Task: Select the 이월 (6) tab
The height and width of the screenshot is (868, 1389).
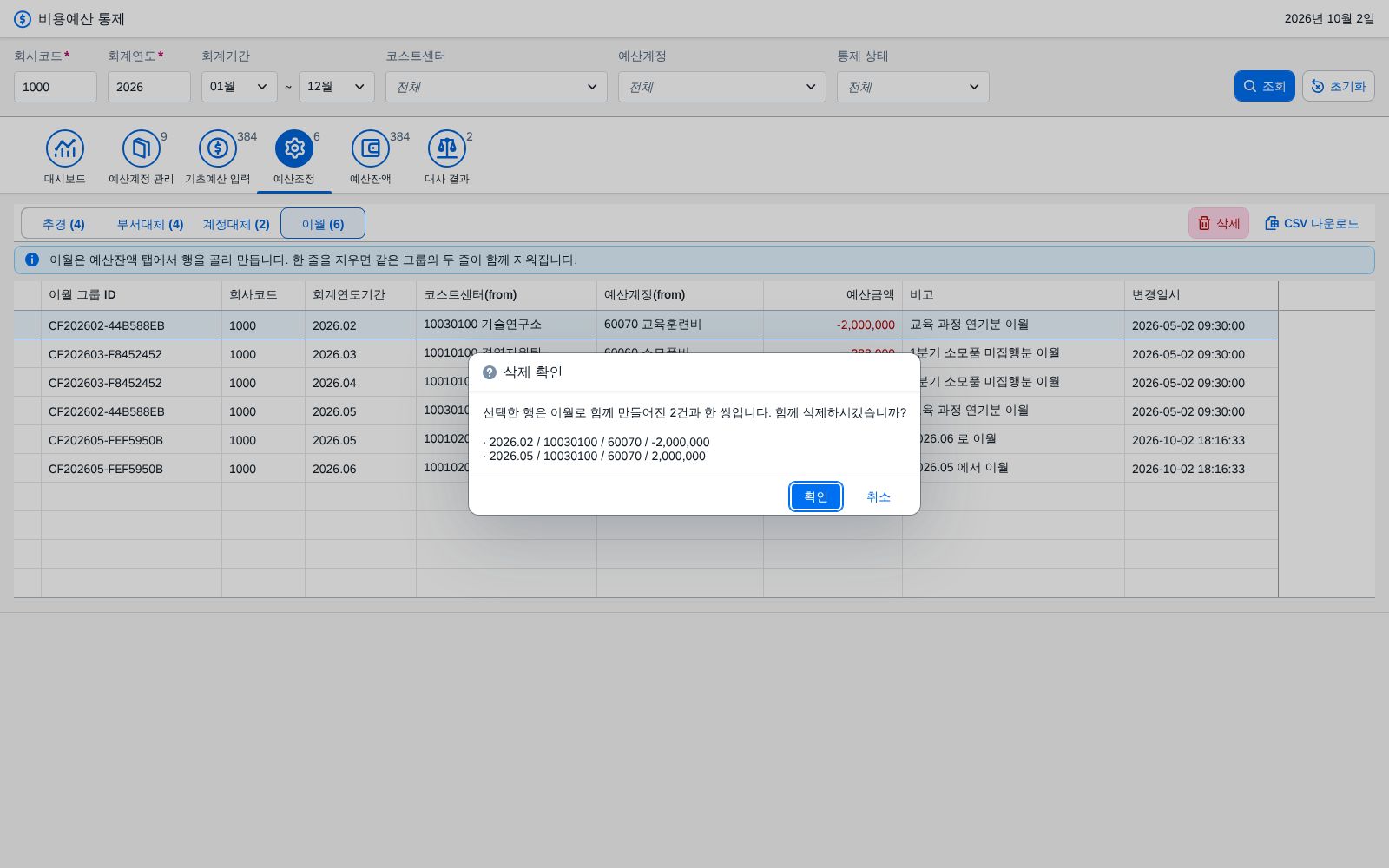Action: point(323,223)
